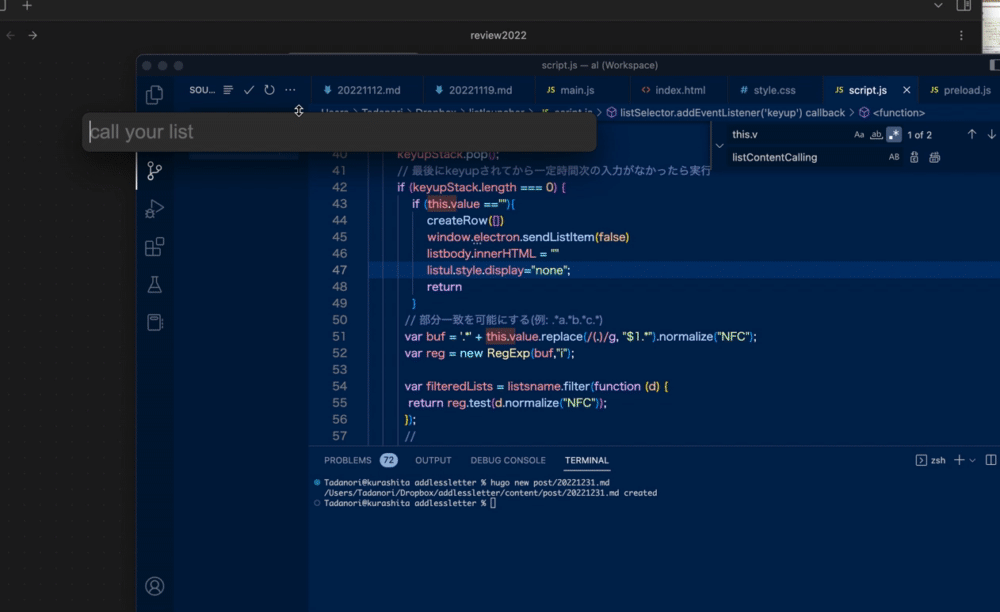Open a new terminal with the plus icon
1000x612 pixels.
959,460
